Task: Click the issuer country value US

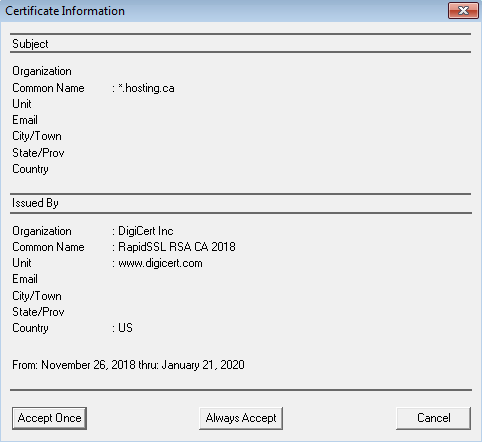Action: click(125, 328)
